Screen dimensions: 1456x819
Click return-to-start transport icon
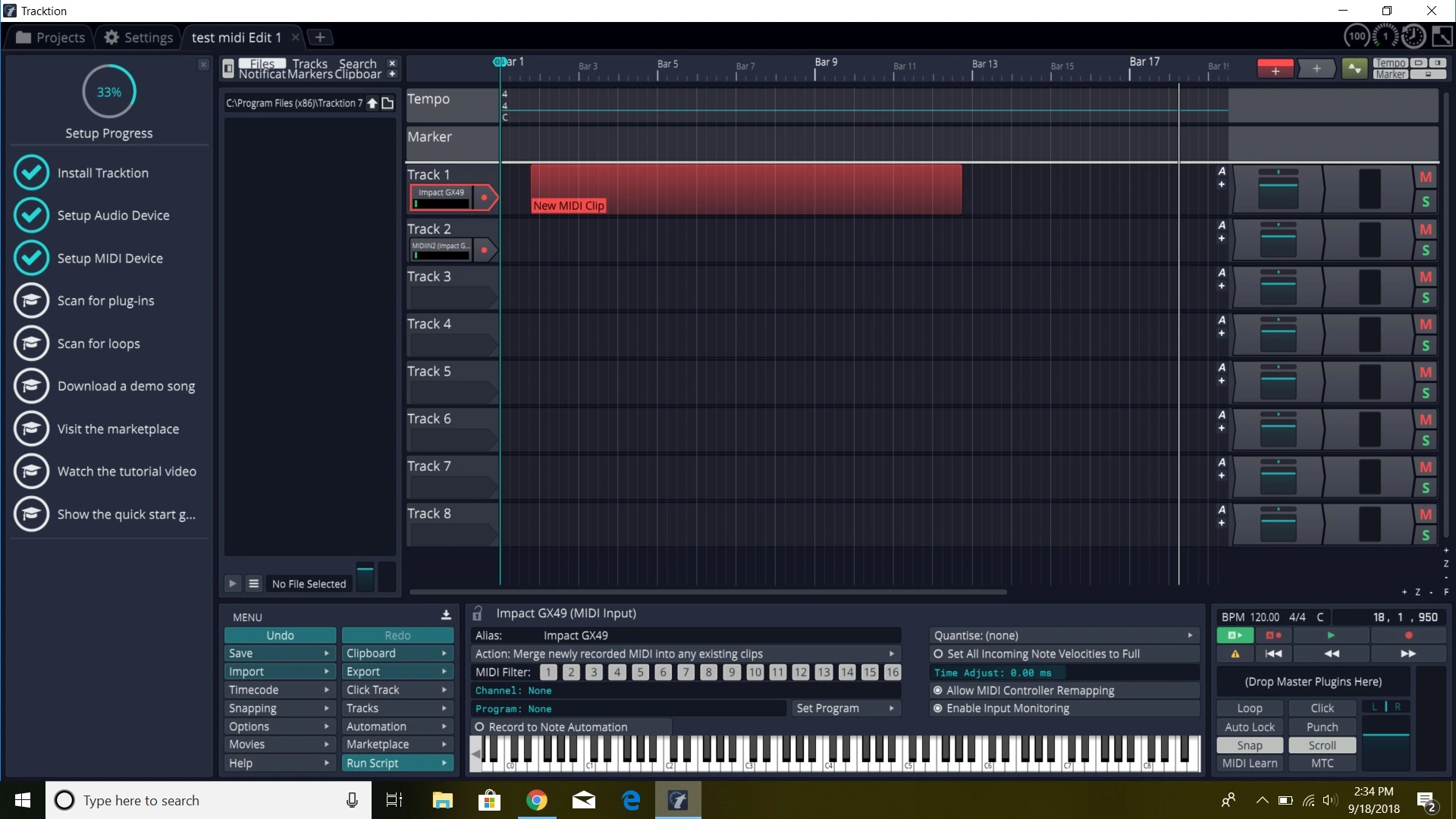tap(1273, 654)
